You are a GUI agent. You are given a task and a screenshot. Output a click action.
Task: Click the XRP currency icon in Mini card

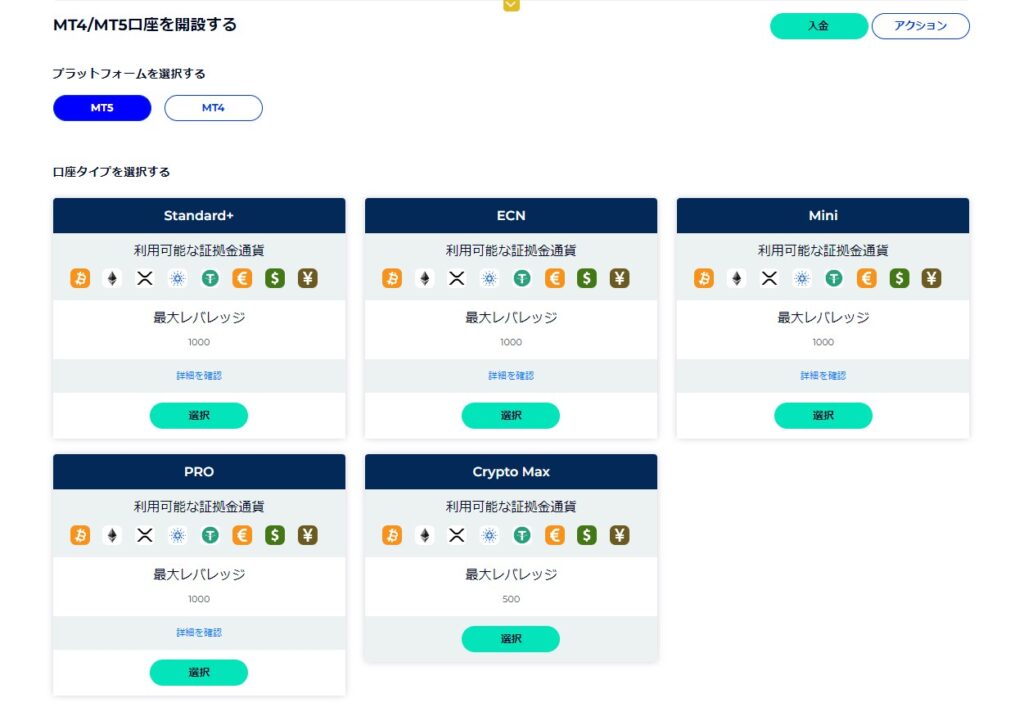tap(768, 278)
